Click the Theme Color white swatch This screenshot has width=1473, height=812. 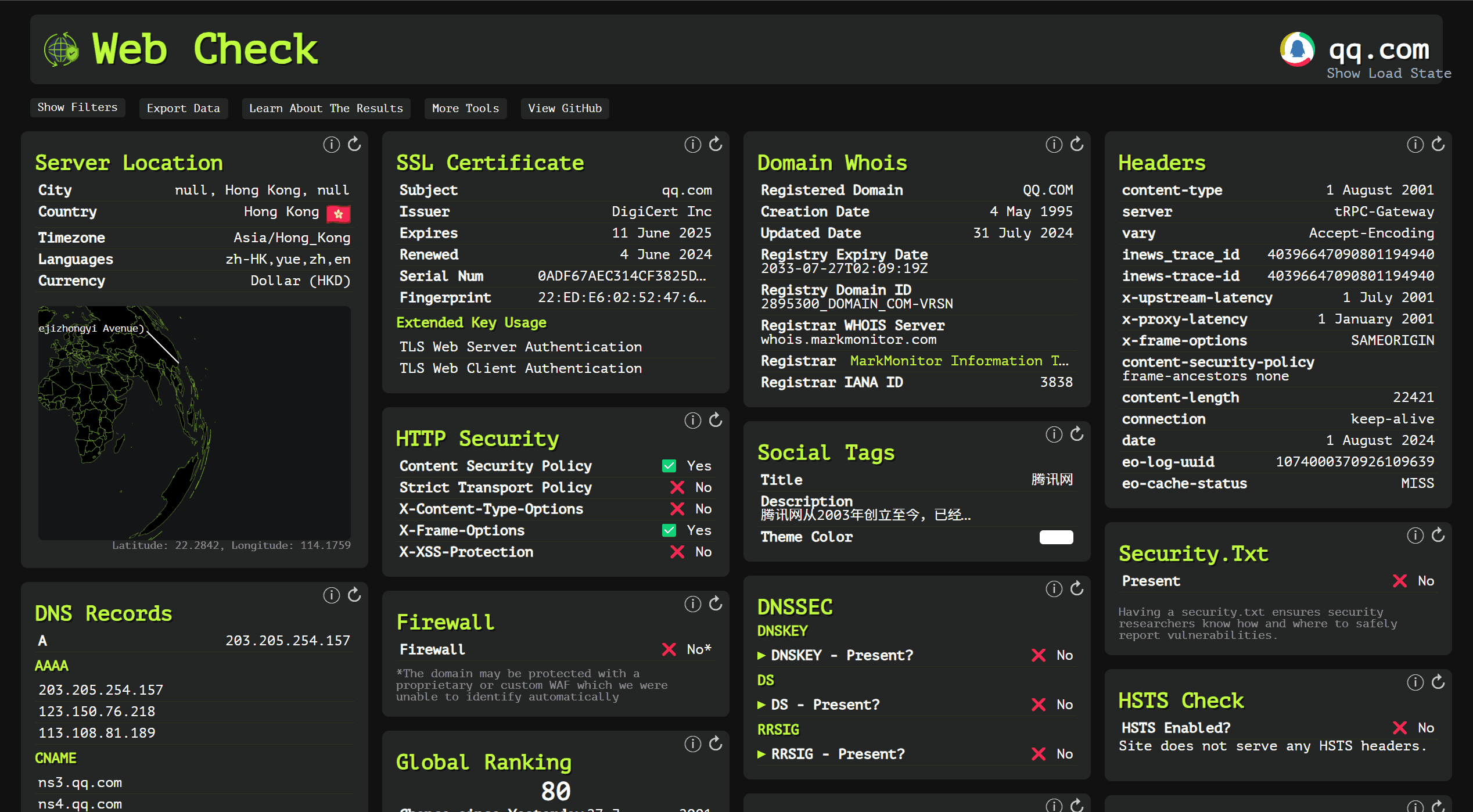(1056, 537)
